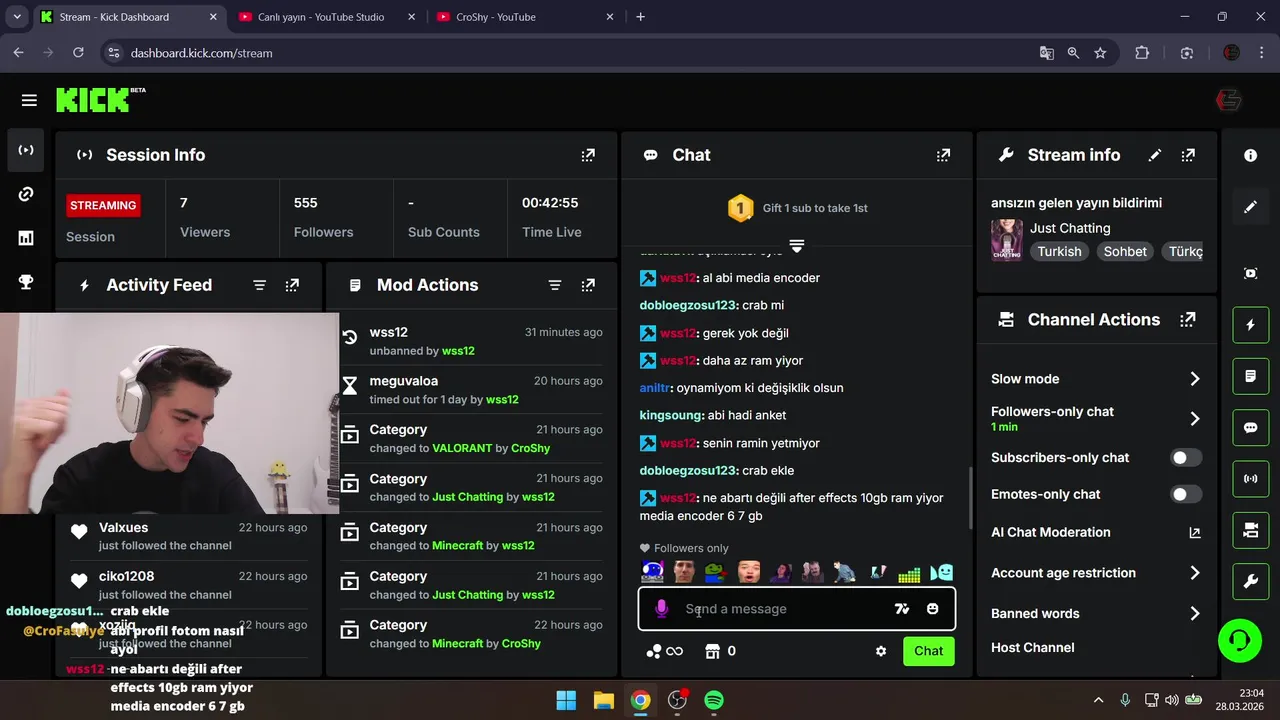
Task: Toggle Mod Actions widget document icon
Action: coord(1251,376)
